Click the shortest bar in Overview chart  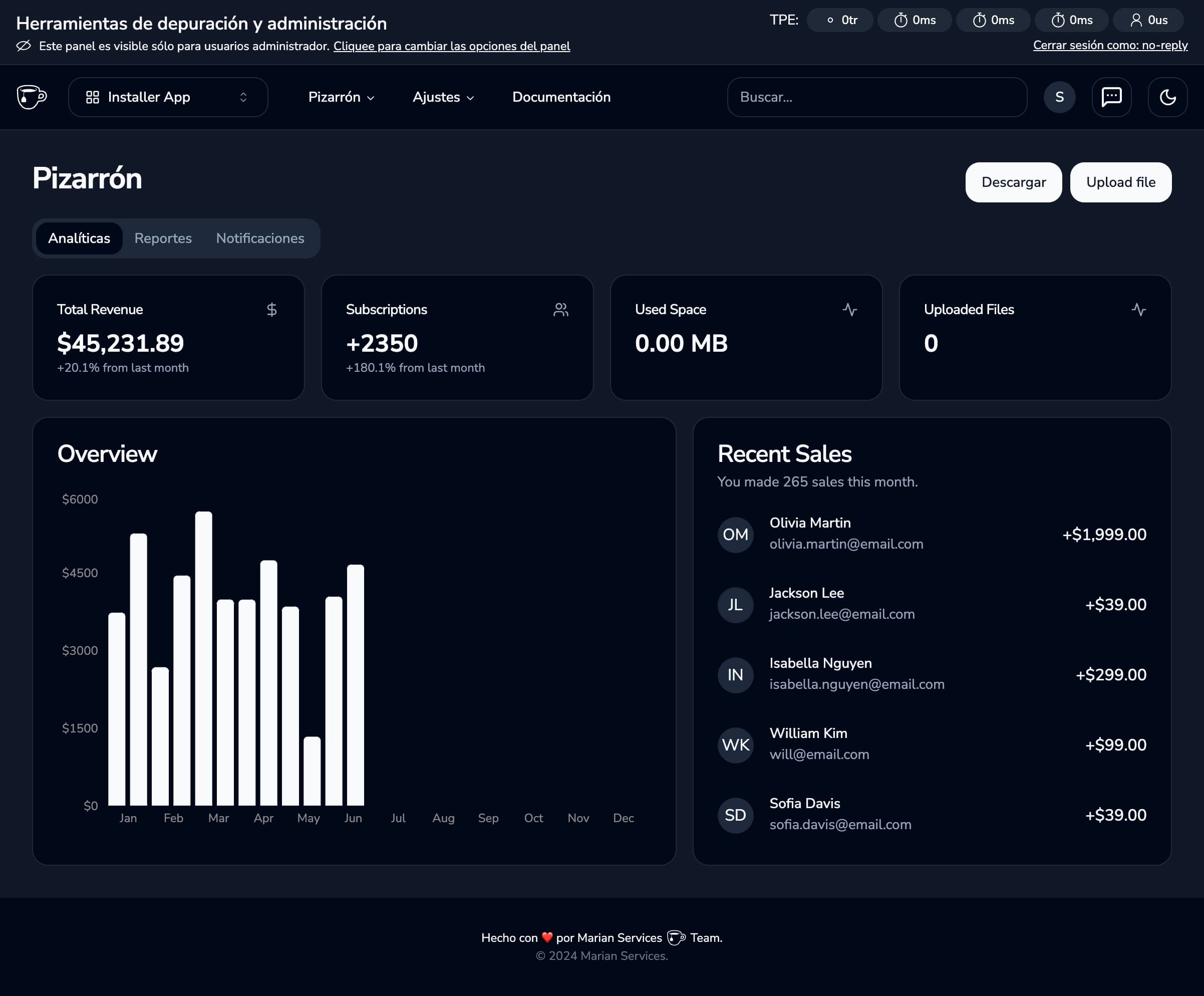[312, 771]
